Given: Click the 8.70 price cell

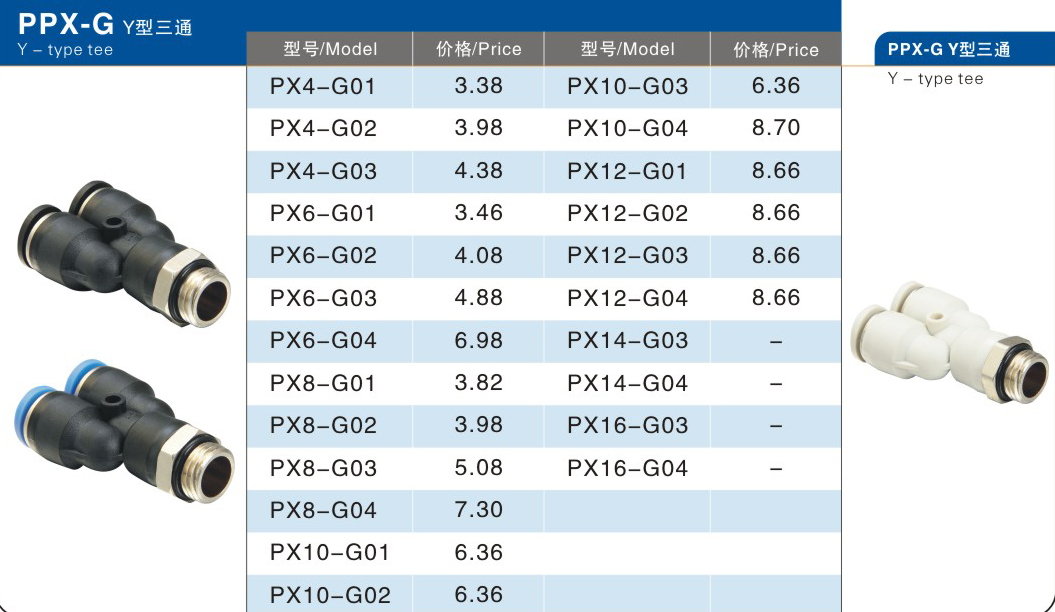Looking at the screenshot, I should tap(776, 128).
